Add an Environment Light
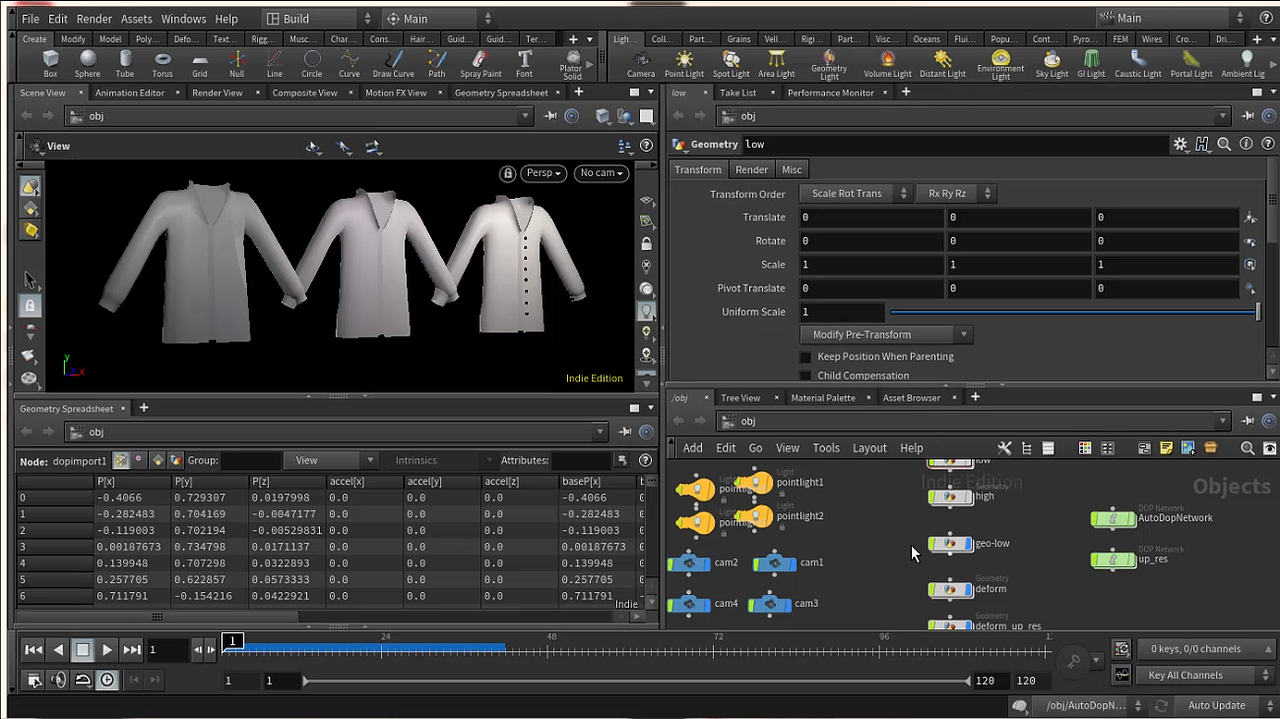The image size is (1280, 719). 1001,65
